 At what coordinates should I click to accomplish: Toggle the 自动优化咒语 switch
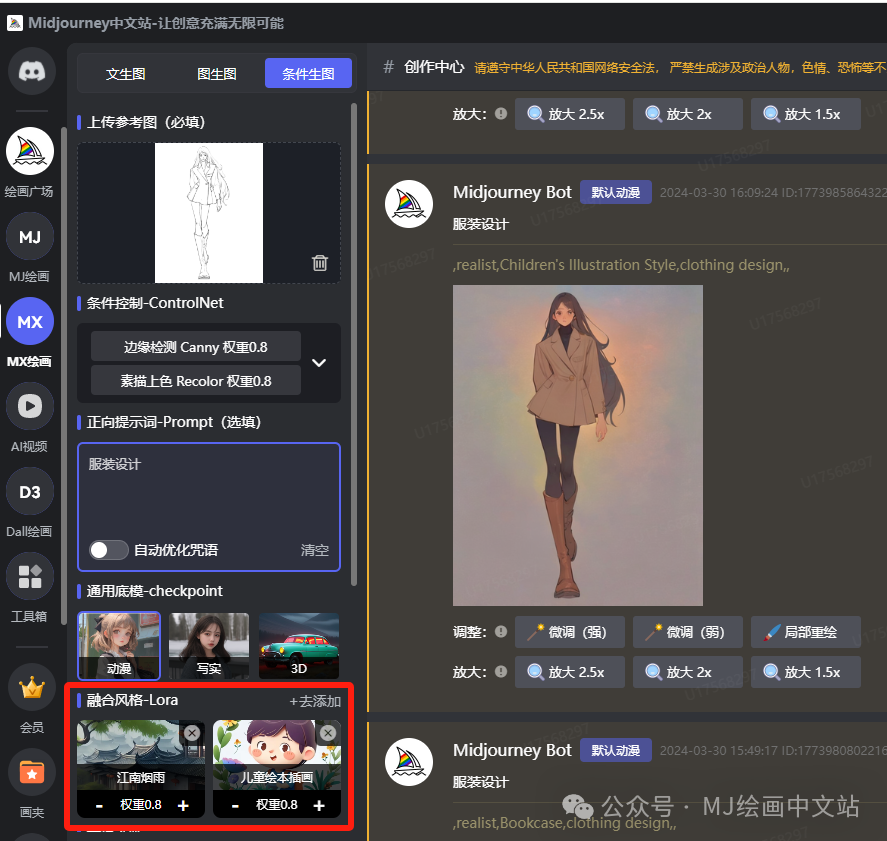tap(108, 549)
